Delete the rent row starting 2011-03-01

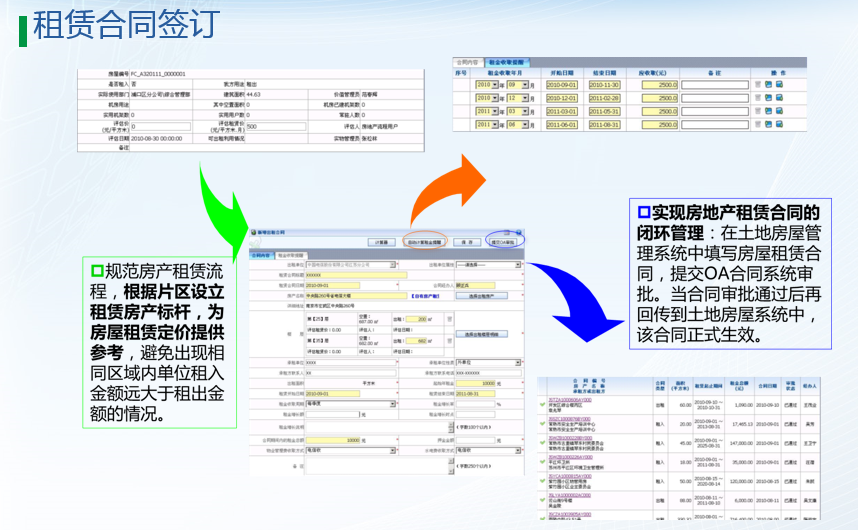[x=758, y=111]
